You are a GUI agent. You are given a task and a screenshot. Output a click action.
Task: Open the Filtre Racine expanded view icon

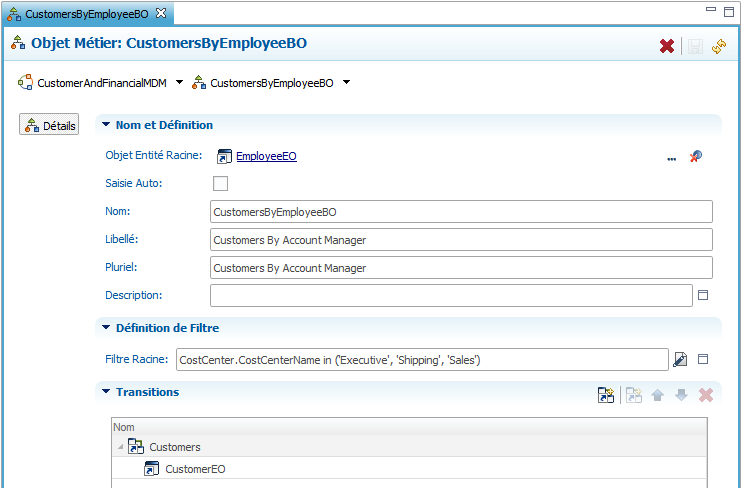coord(703,359)
